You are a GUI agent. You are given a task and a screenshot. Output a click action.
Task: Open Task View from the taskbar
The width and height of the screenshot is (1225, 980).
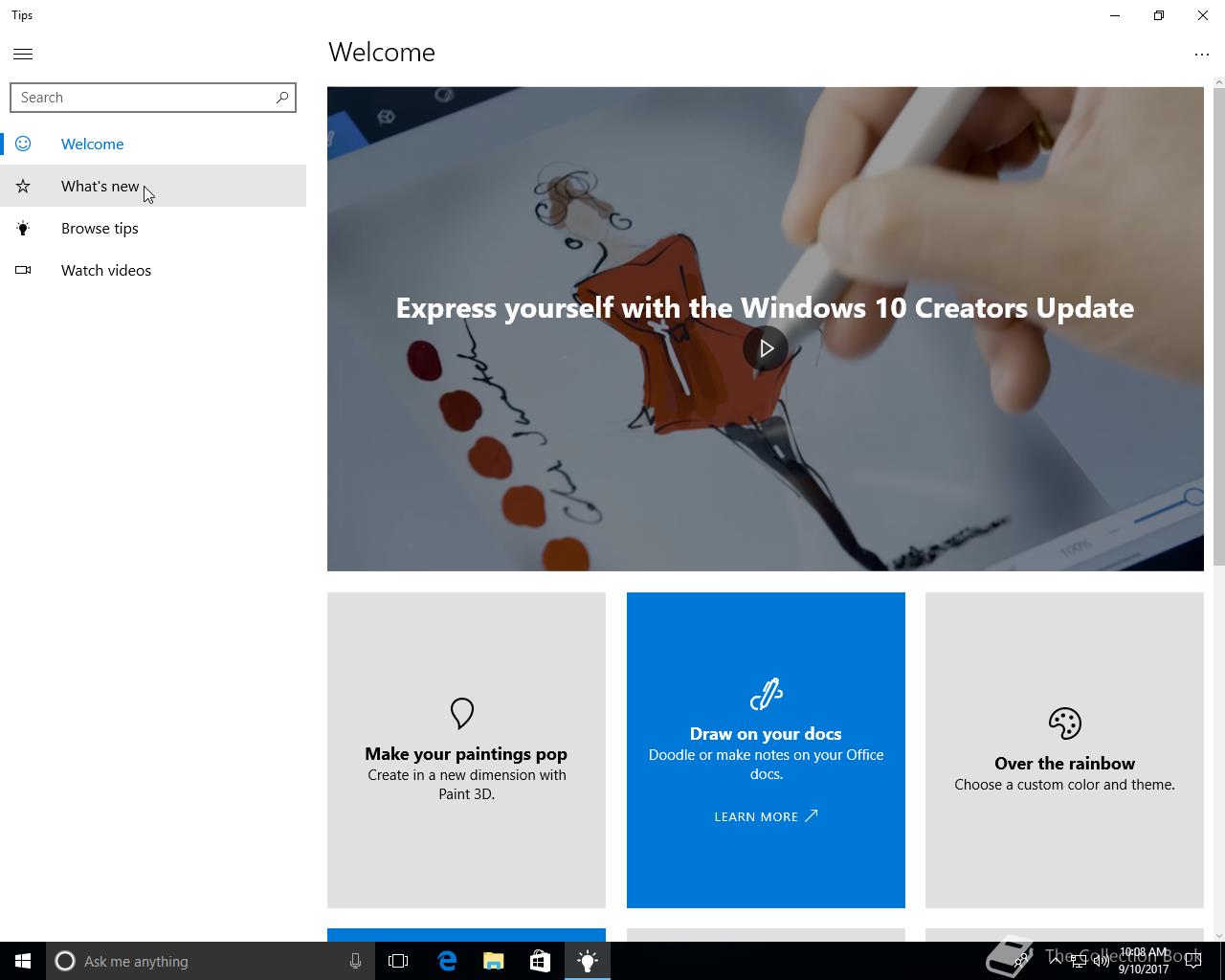pyautogui.click(x=398, y=961)
